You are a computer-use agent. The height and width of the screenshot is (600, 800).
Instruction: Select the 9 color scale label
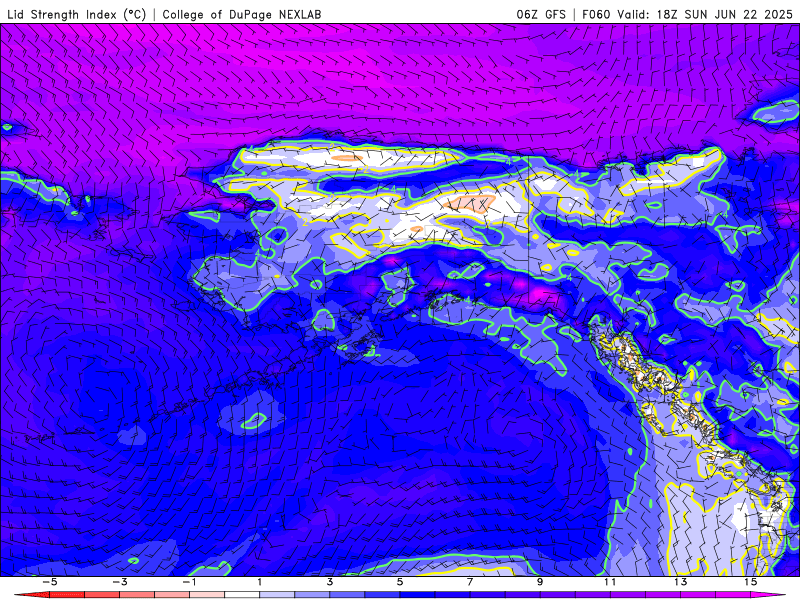click(x=540, y=582)
